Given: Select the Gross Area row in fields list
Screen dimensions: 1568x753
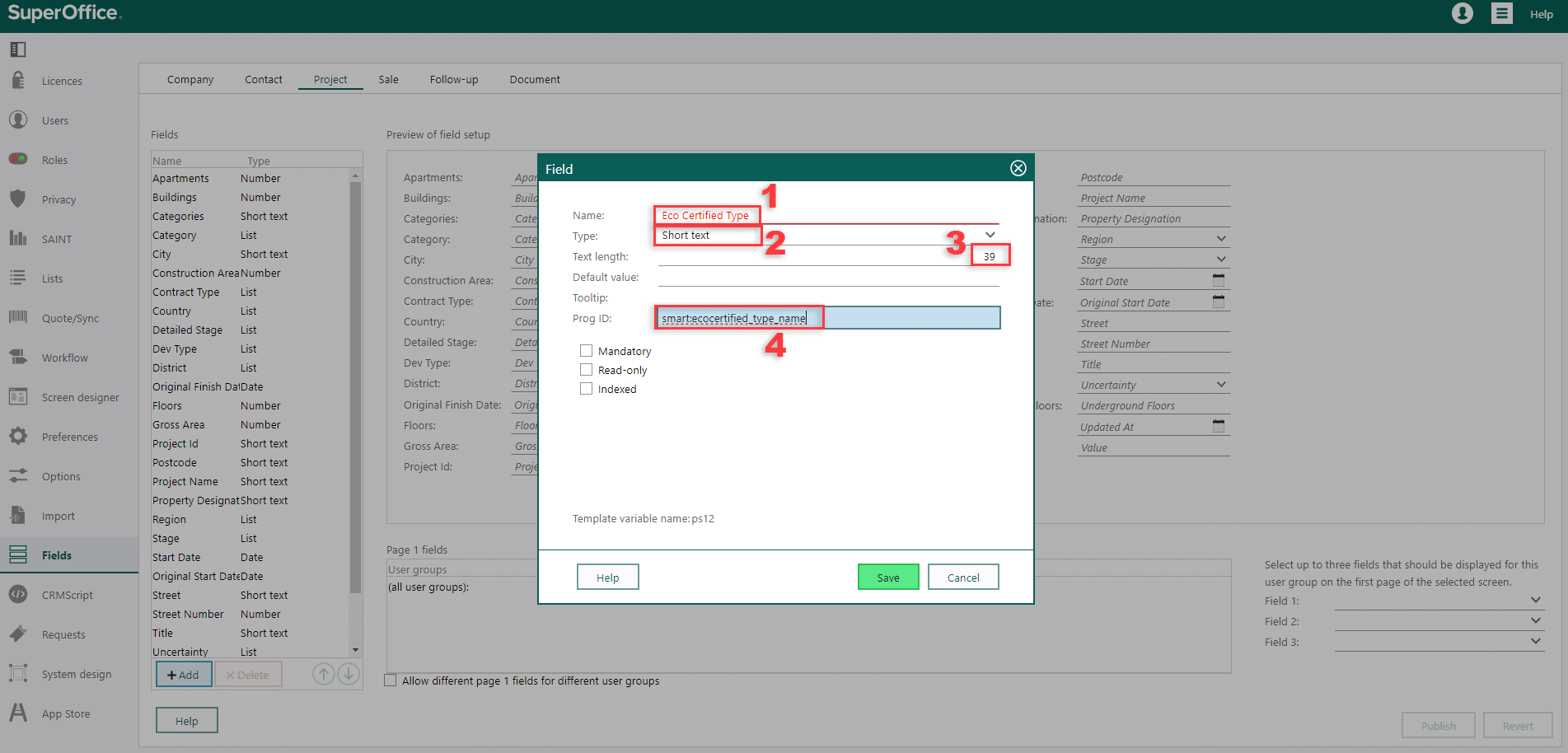Looking at the screenshot, I should tap(250, 425).
